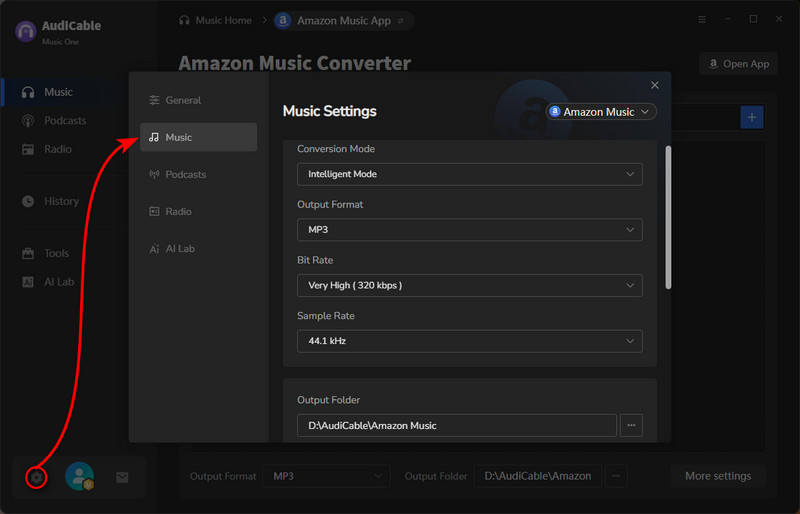Expand the Bit Rate dropdown

469,285
